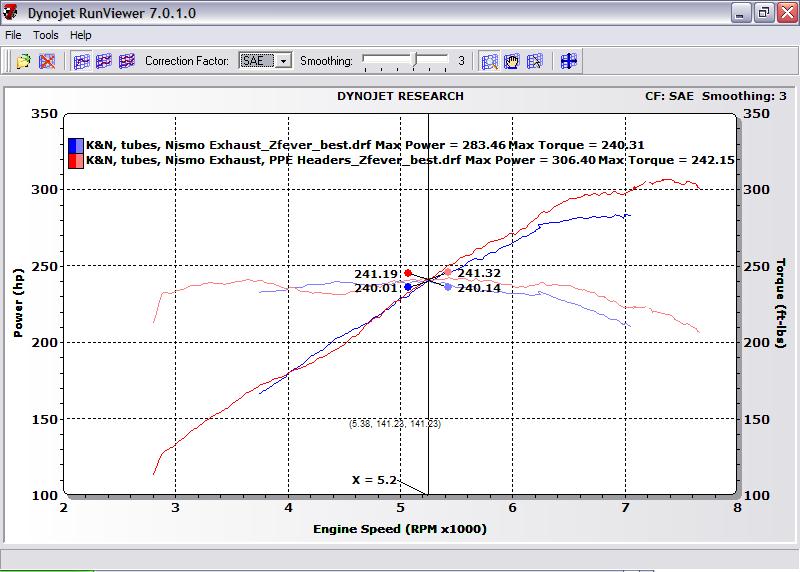Click the 'CF: SAE Smoothing: 3' header text
The image size is (800, 572).
[x=716, y=96]
